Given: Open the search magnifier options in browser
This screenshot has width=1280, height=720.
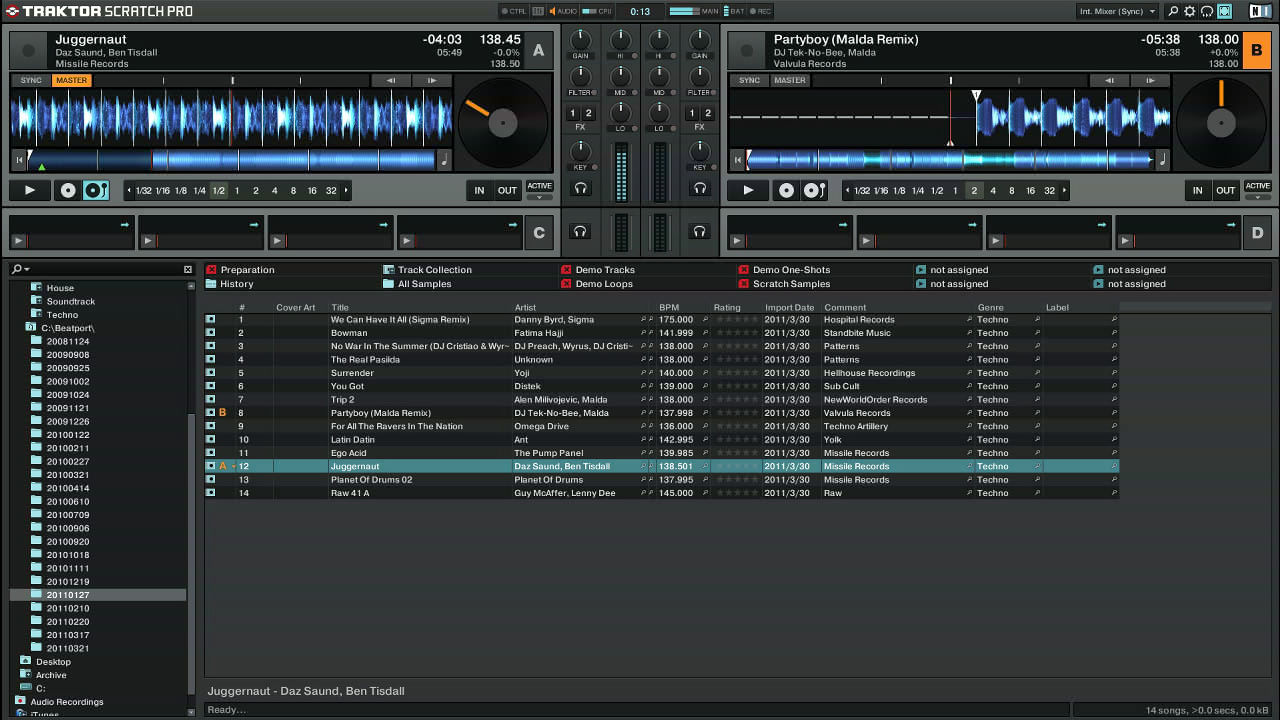Looking at the screenshot, I should [20, 269].
